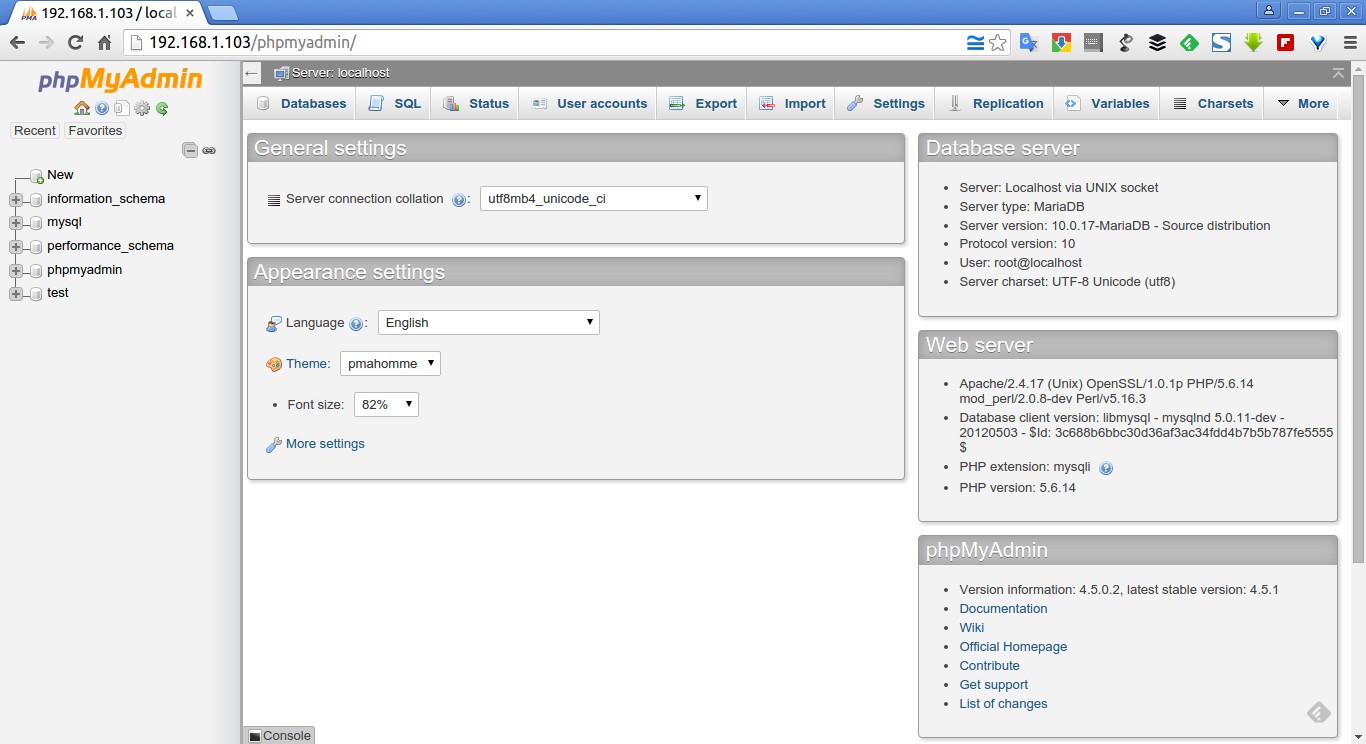Expand the performance_schema database node
Viewport: 1366px width, 744px height.
[16, 246]
